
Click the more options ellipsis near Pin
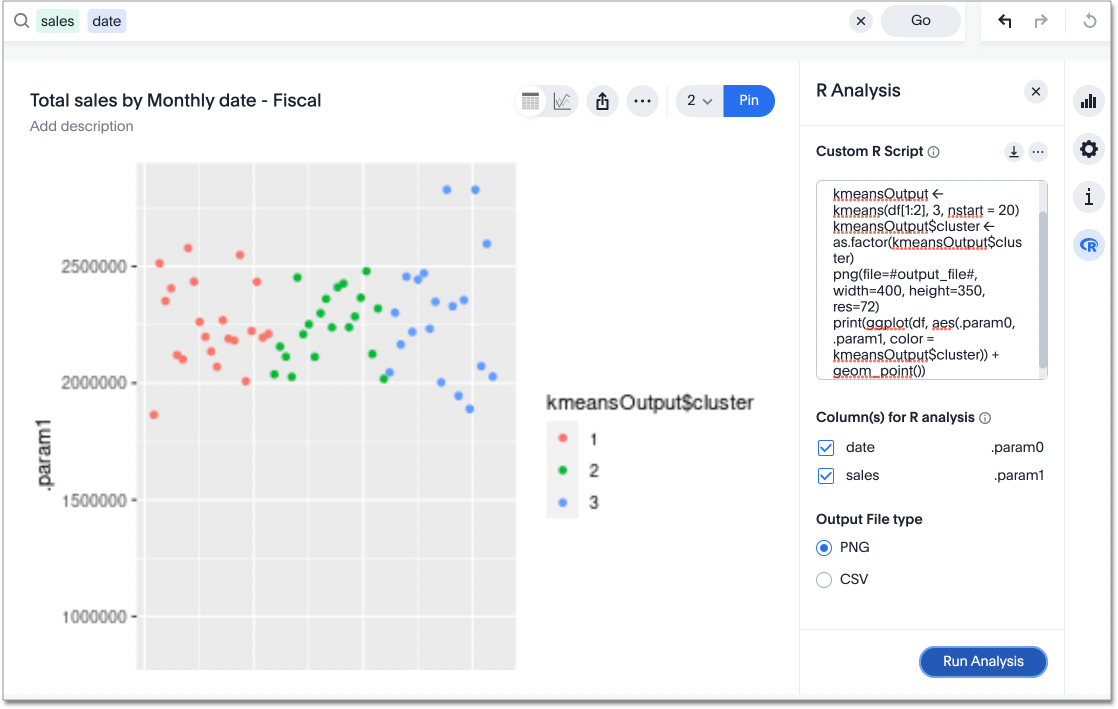click(x=643, y=100)
